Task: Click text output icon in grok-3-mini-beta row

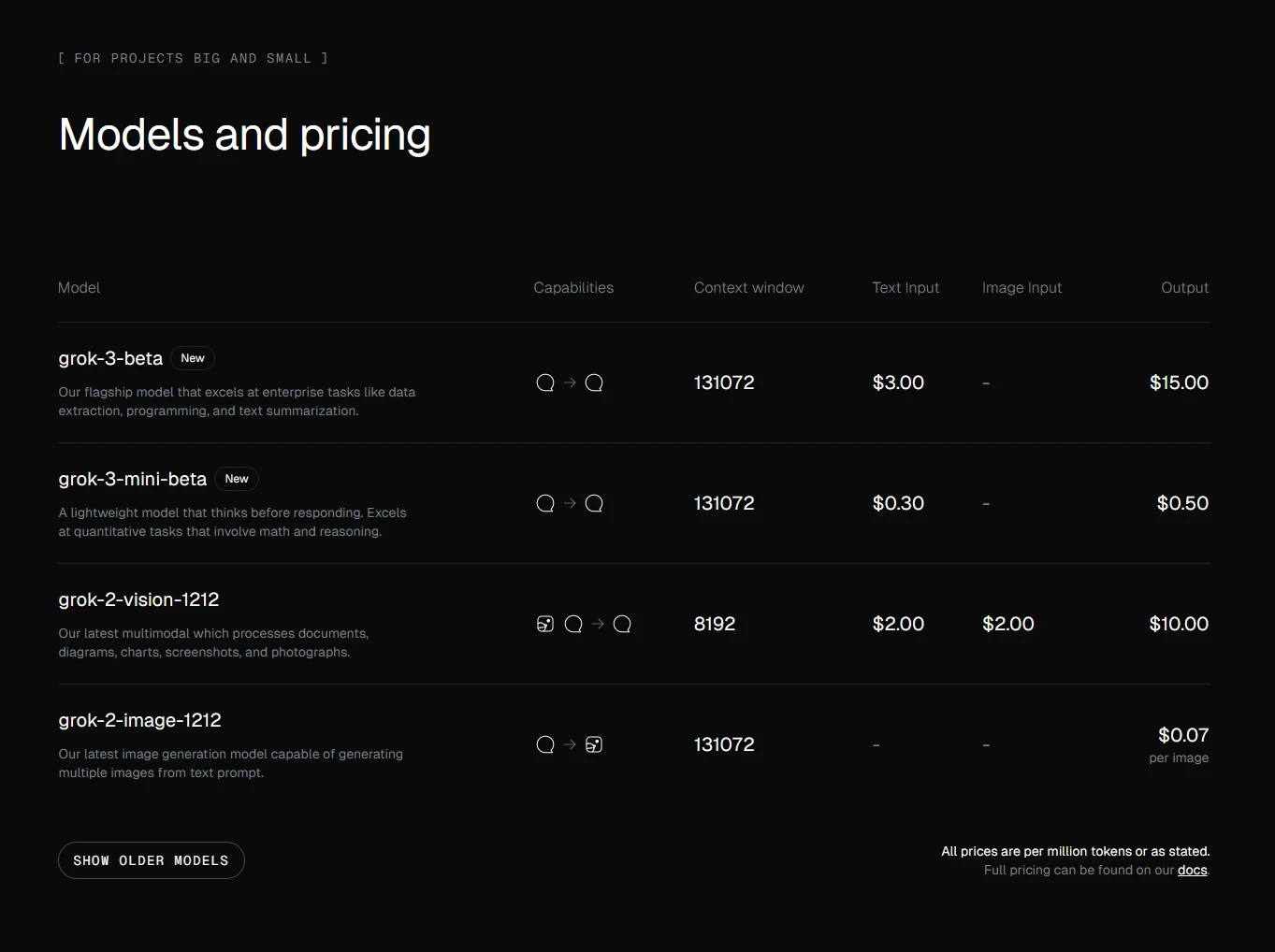Action: [594, 503]
